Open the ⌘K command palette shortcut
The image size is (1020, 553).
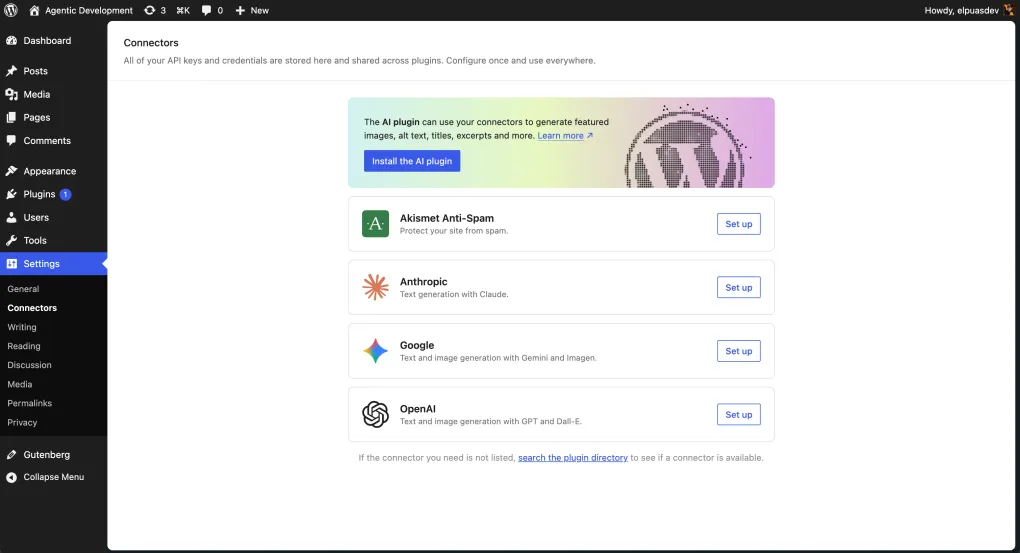tap(183, 10)
